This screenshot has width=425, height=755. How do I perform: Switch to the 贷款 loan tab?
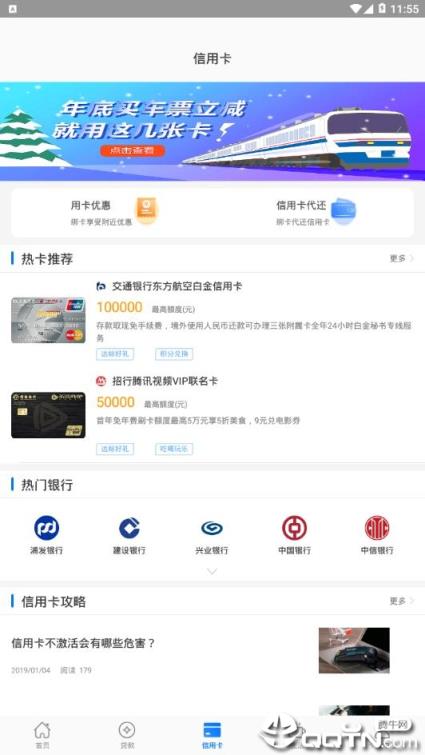pyautogui.click(x=127, y=735)
